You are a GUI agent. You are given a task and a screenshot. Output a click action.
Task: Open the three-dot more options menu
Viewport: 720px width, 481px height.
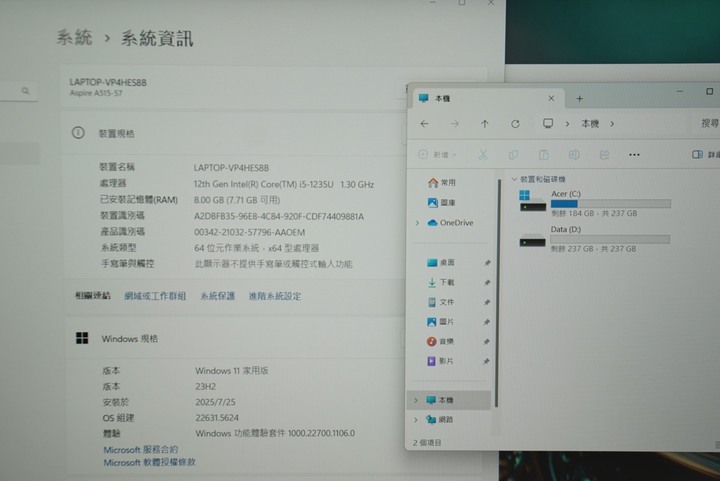pyautogui.click(x=634, y=155)
